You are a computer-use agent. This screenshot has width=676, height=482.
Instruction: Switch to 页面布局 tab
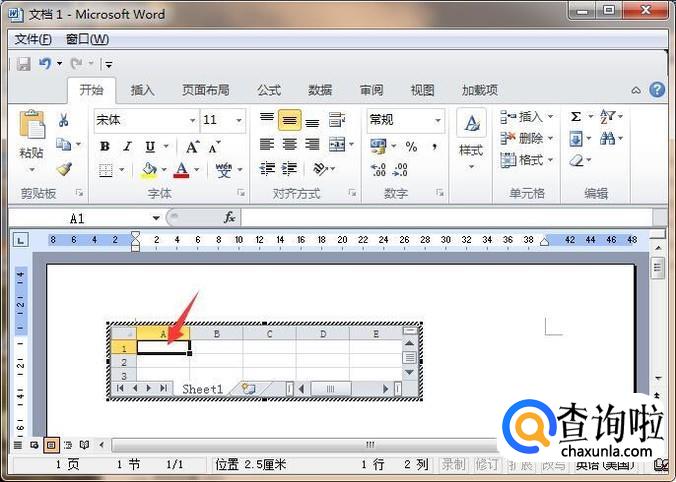click(206, 90)
